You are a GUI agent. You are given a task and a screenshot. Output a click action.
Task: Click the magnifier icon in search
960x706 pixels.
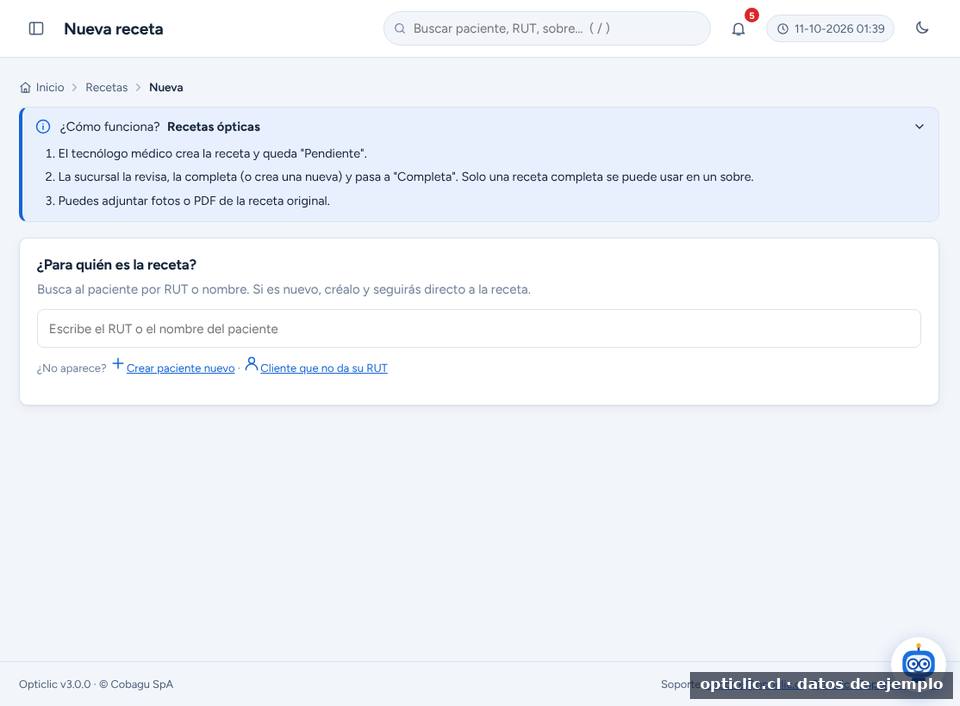tap(400, 29)
